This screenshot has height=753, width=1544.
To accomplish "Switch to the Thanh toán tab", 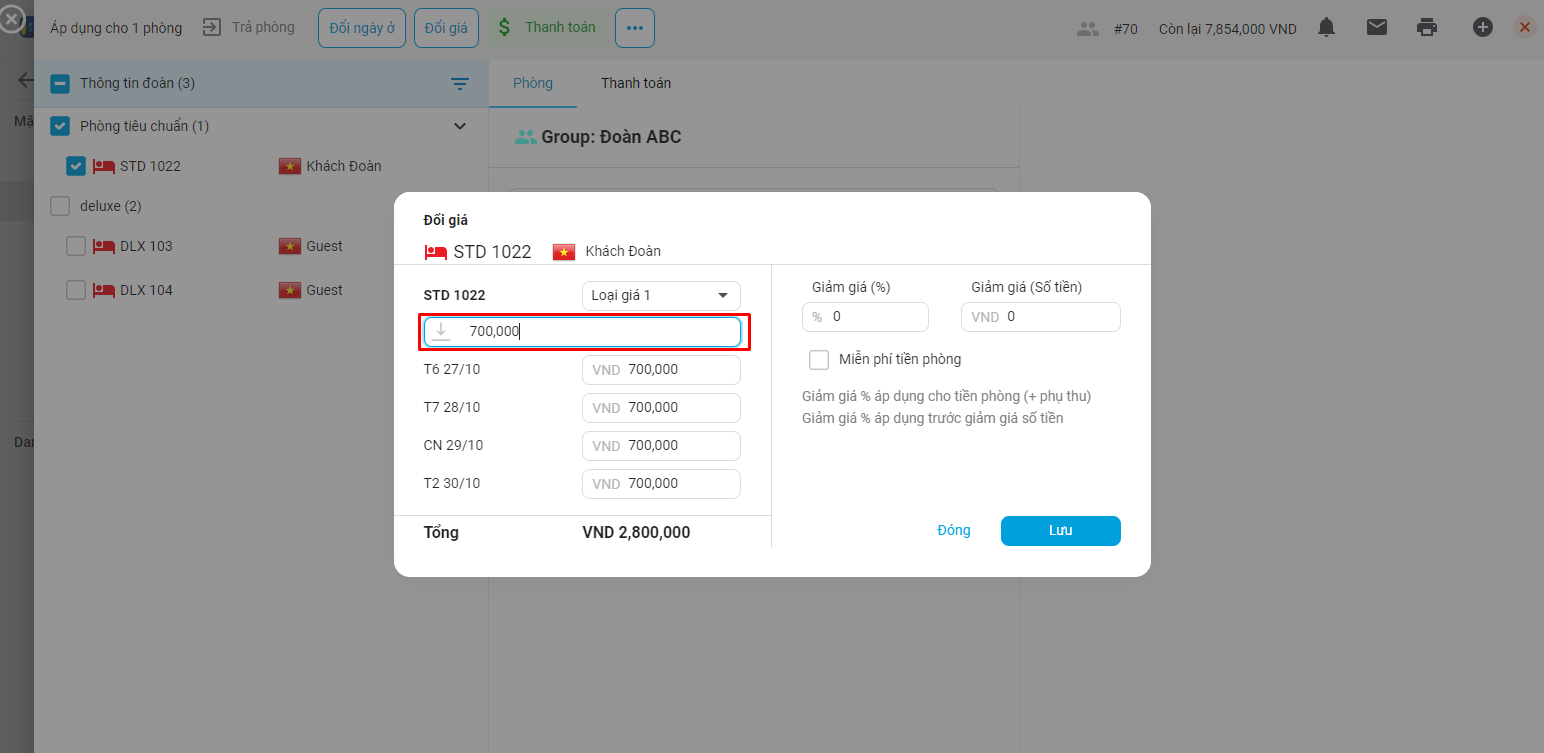I will coord(635,83).
